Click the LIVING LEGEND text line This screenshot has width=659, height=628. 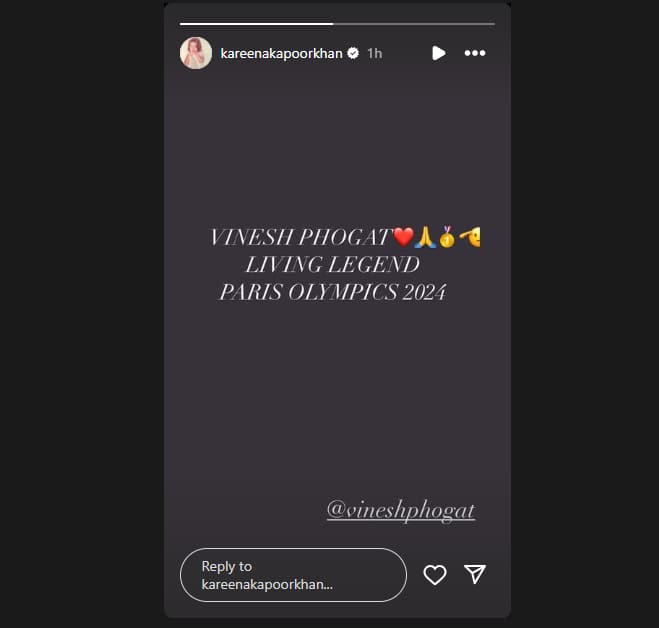[x=332, y=265]
